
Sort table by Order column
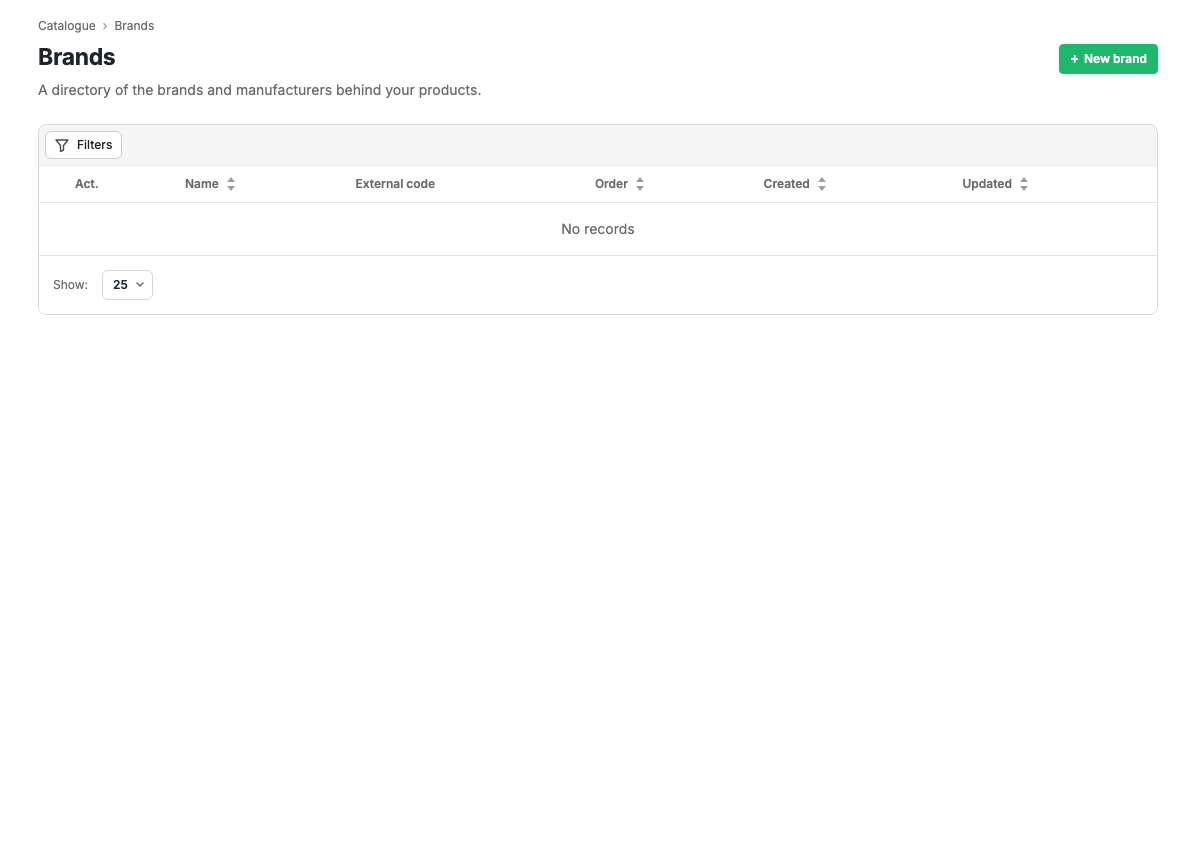click(619, 184)
